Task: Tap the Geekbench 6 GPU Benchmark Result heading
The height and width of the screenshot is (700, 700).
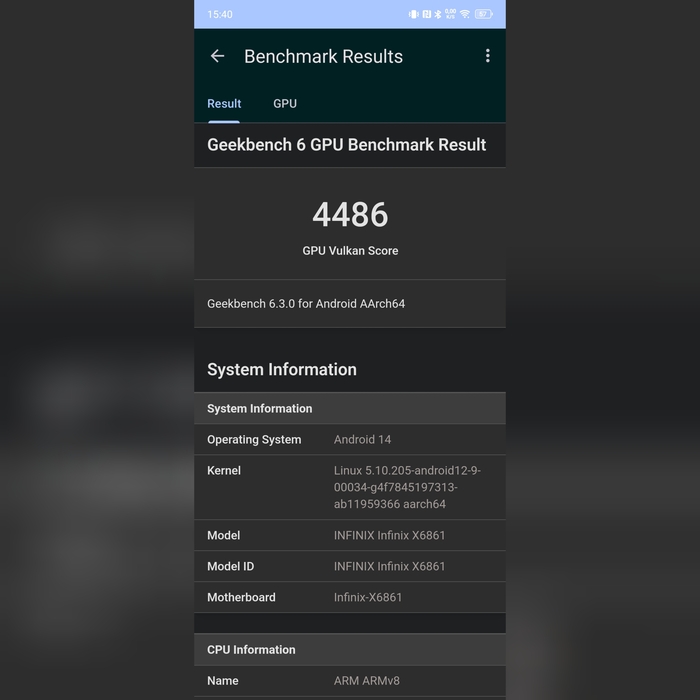Action: coord(346,145)
